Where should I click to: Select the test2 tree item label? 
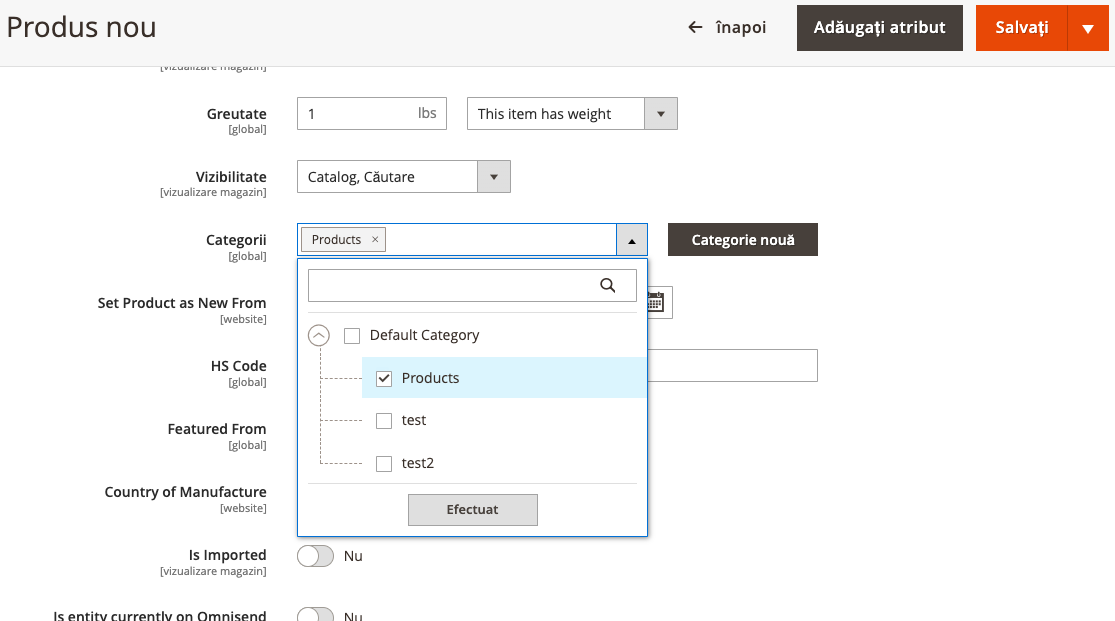(x=417, y=463)
